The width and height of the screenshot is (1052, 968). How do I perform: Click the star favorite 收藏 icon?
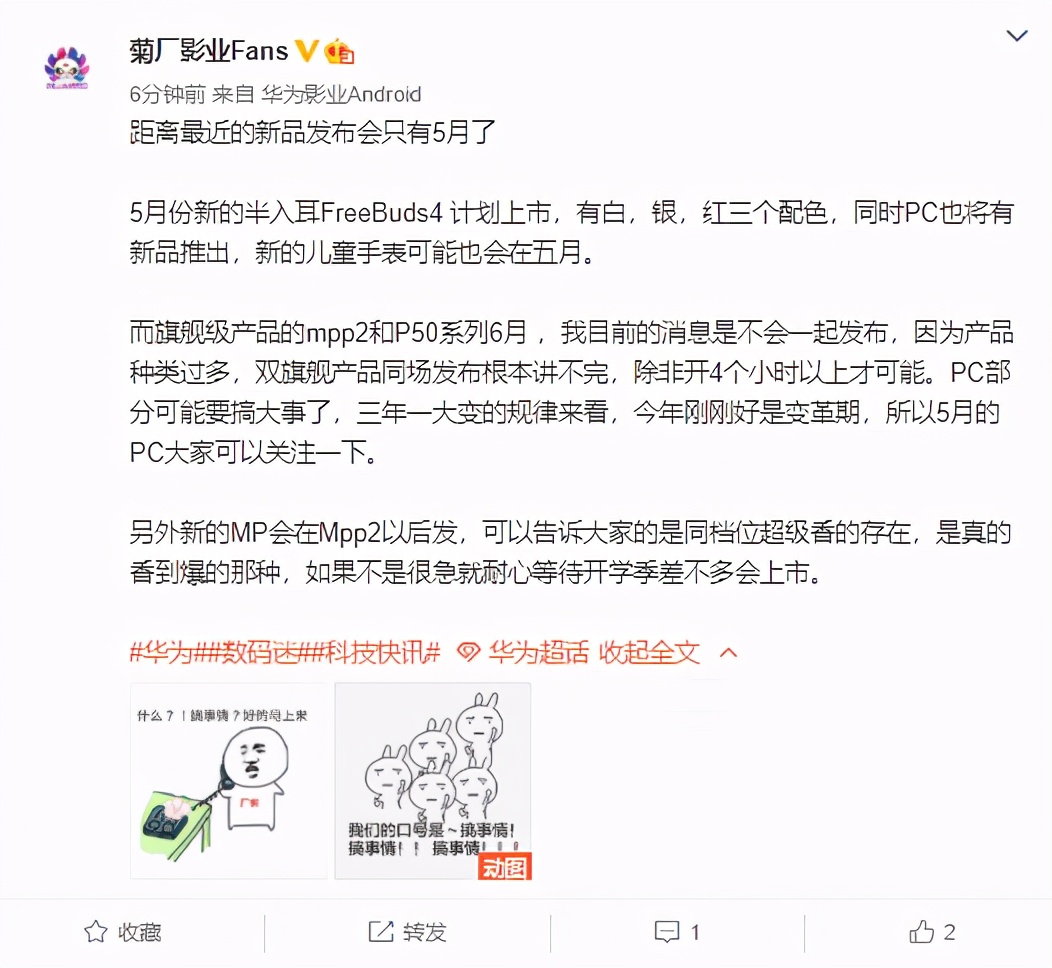[95, 932]
